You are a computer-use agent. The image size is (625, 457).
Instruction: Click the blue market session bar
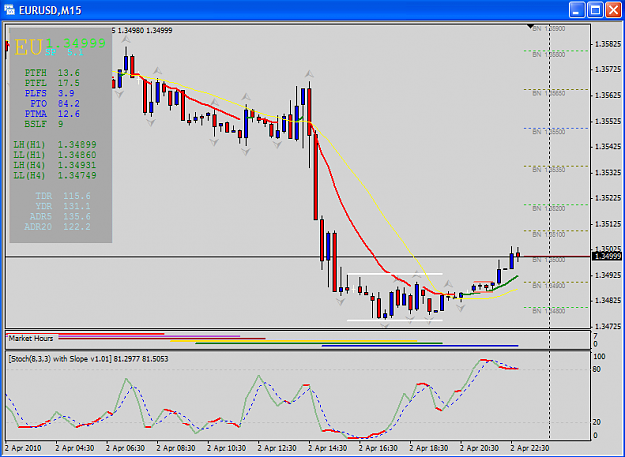420,346
